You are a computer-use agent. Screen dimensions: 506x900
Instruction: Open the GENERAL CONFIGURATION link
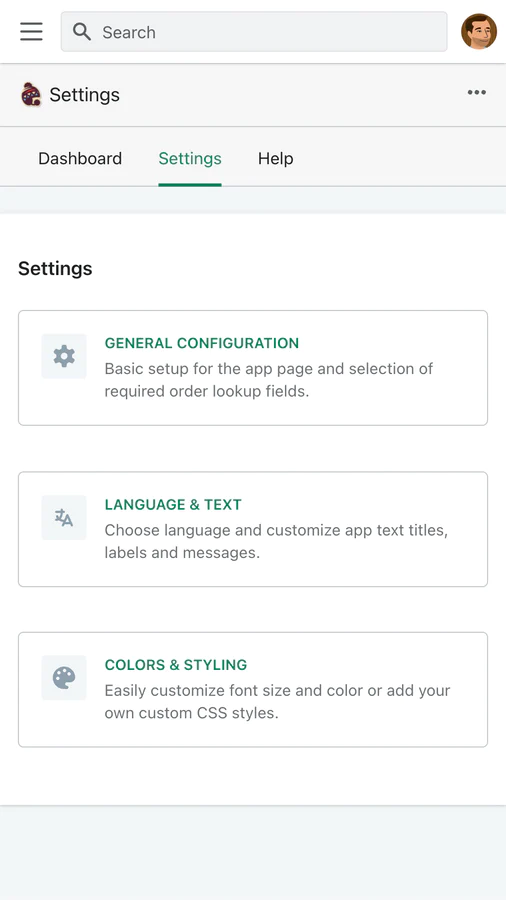click(x=201, y=343)
